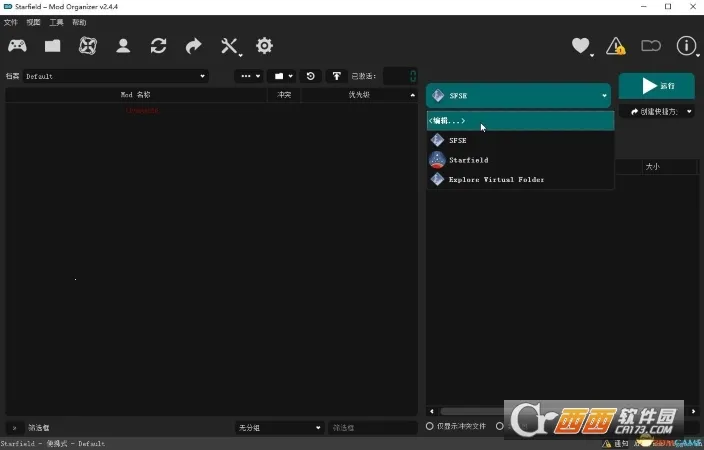Open the 视图 (View) menu
This screenshot has height=450, width=704.
click(x=33, y=22)
